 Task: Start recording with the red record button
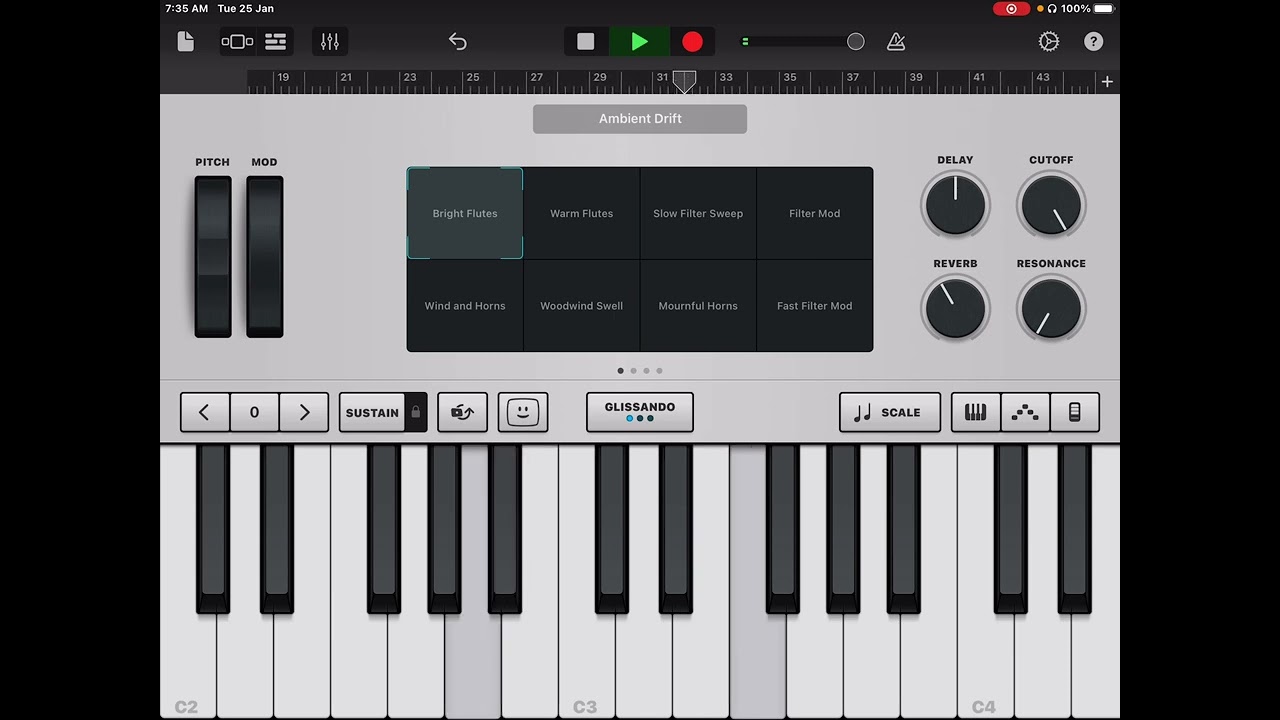692,41
